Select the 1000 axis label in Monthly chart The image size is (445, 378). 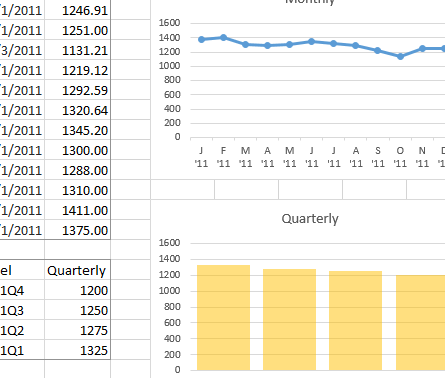click(x=169, y=66)
